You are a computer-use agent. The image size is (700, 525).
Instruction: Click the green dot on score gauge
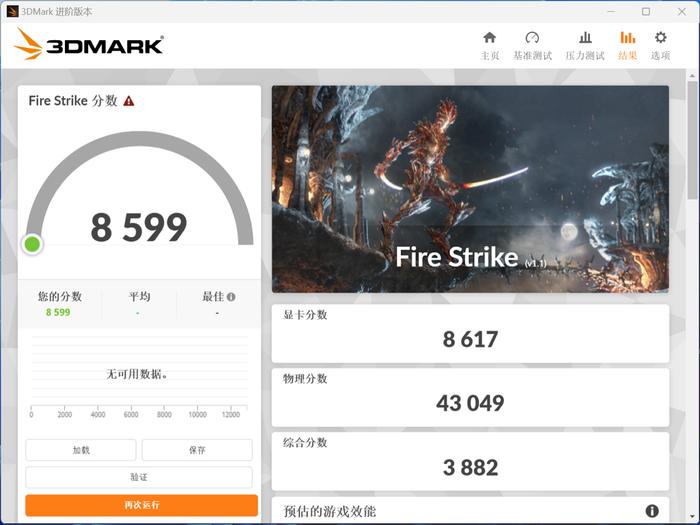coord(32,244)
